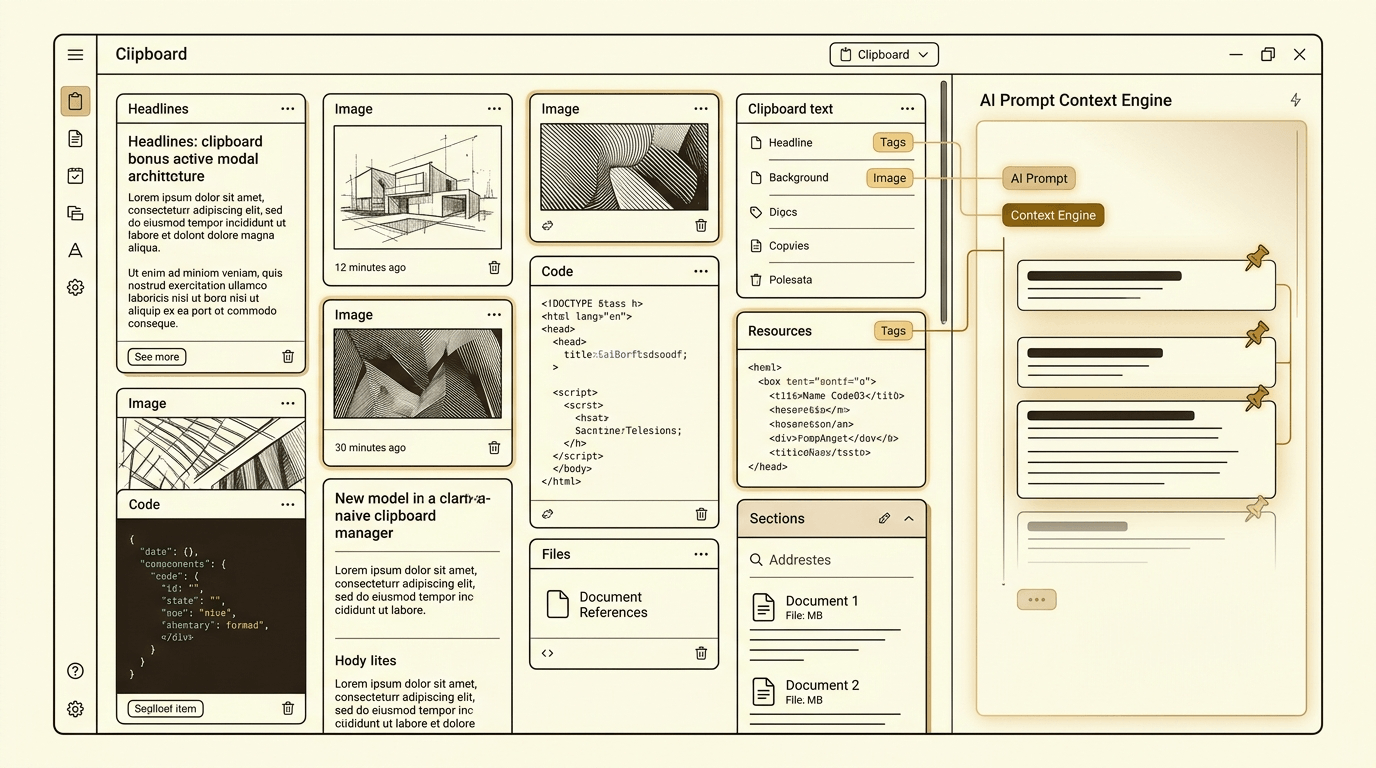
Task: Open the calendar check icon in sidebar
Action: (x=75, y=176)
